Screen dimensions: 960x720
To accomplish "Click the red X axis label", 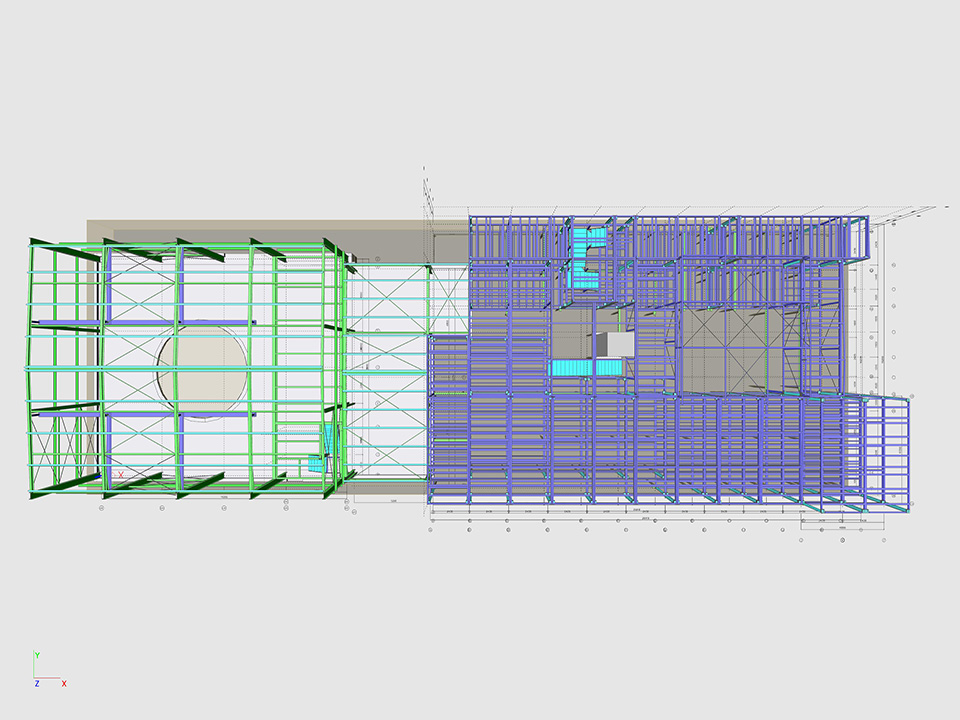I will 64,683.
